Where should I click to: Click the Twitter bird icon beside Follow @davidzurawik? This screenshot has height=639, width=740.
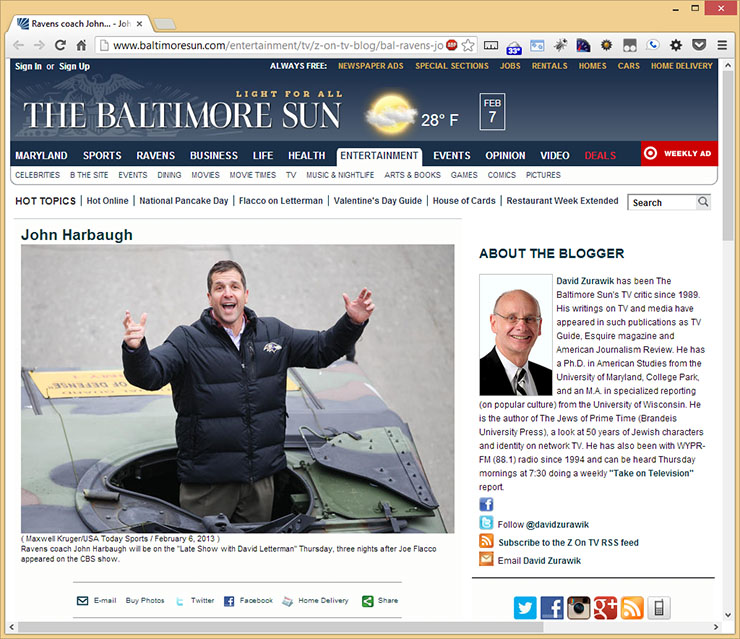coord(486,523)
